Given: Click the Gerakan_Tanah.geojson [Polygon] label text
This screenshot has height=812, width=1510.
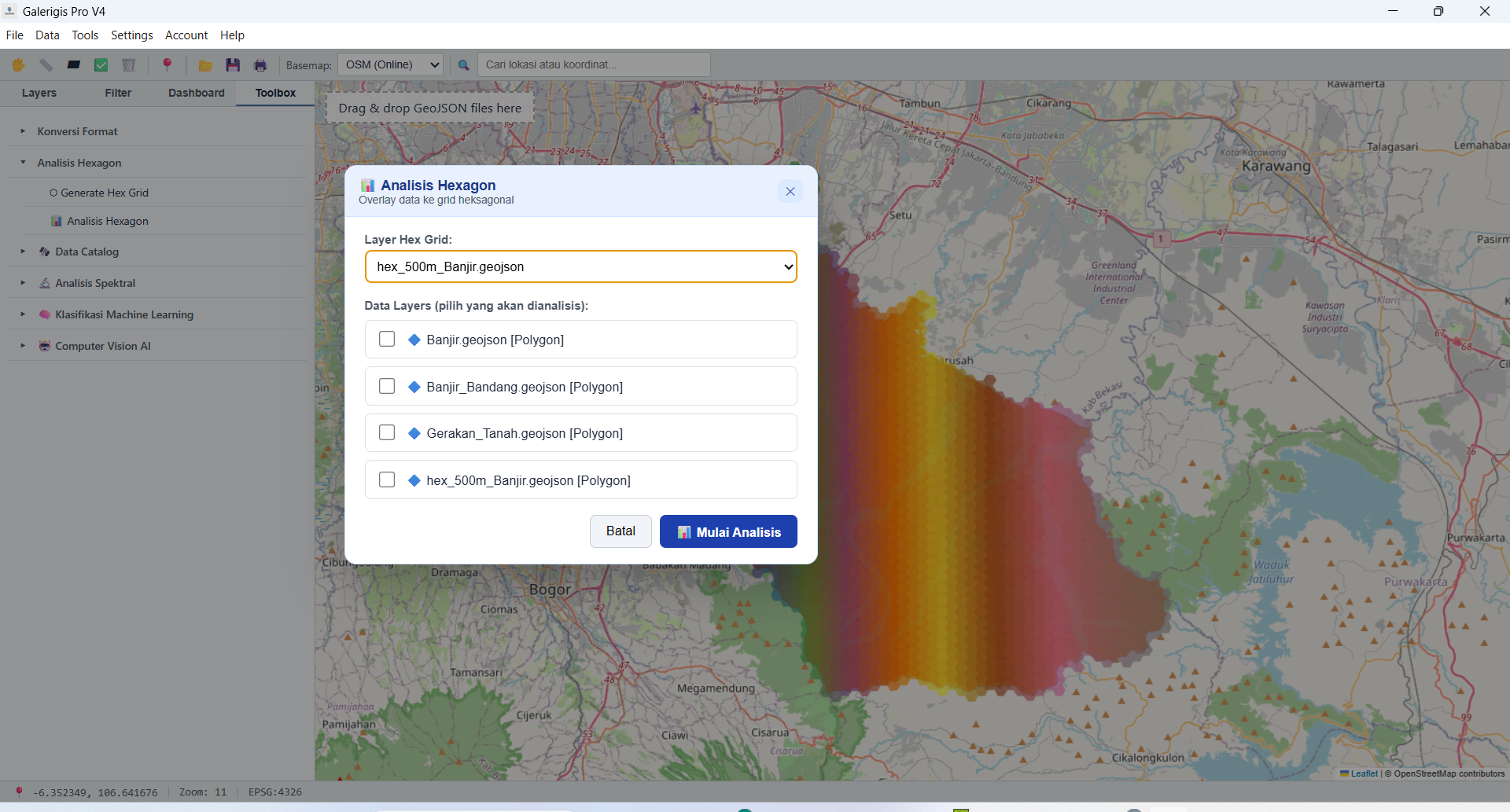Looking at the screenshot, I should click(x=525, y=433).
